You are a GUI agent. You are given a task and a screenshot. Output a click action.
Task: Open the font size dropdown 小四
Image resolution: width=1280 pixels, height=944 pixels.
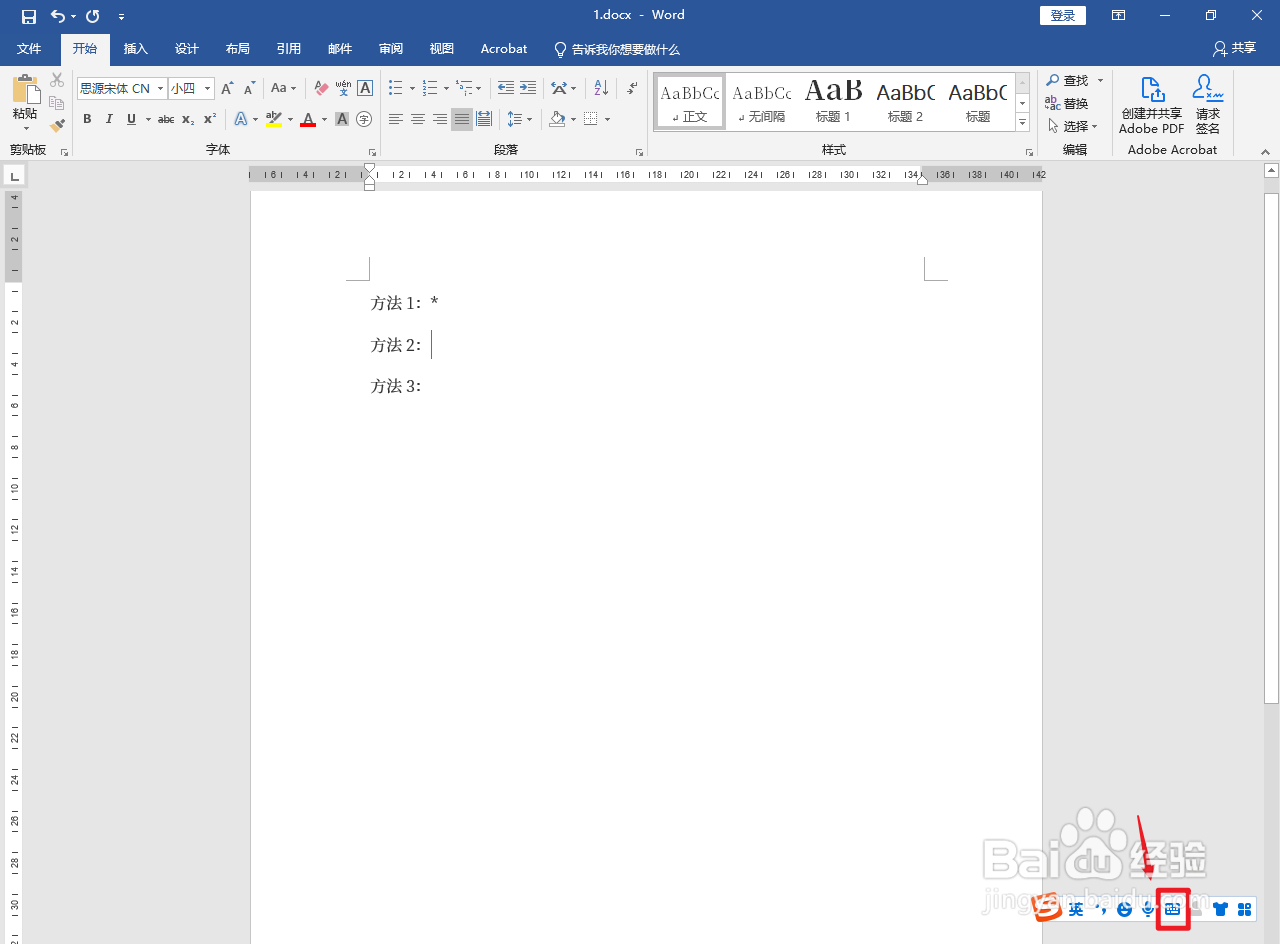coord(208,89)
